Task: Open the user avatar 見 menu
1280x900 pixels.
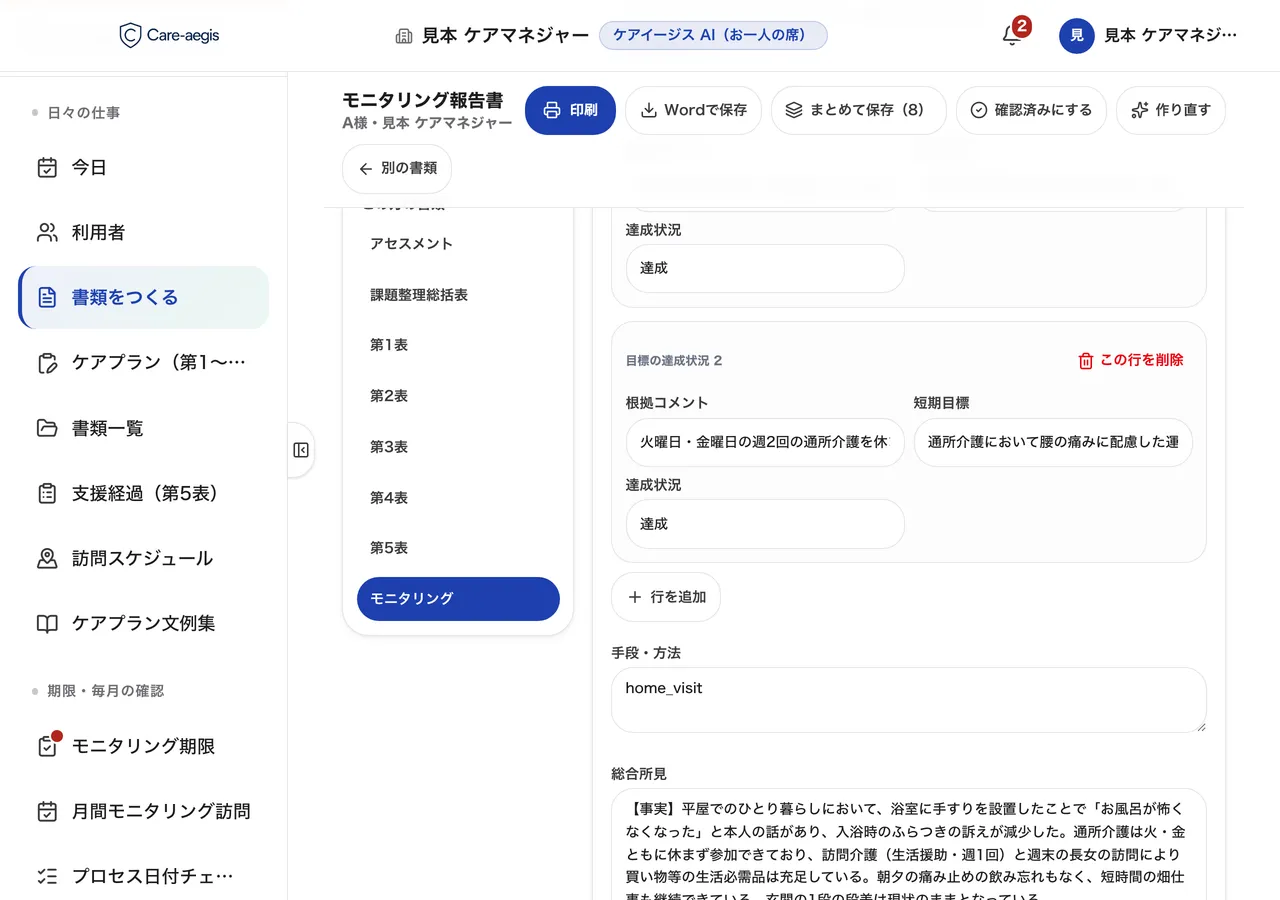Action: coord(1077,36)
